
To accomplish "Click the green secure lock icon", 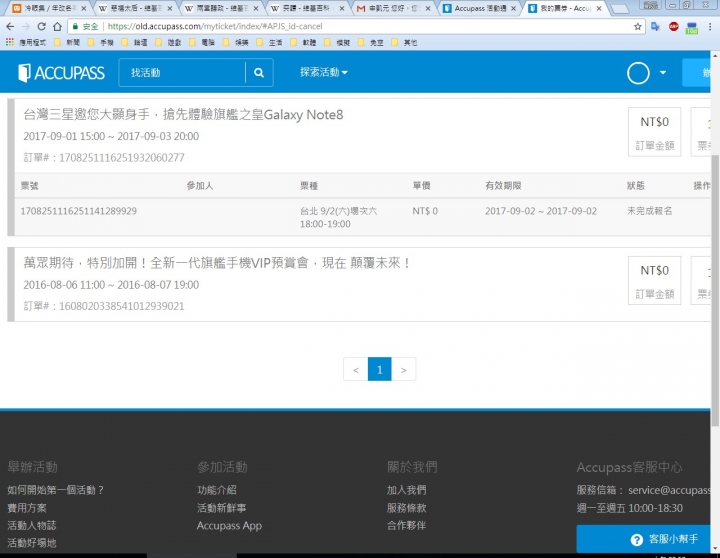I will click(75, 26).
